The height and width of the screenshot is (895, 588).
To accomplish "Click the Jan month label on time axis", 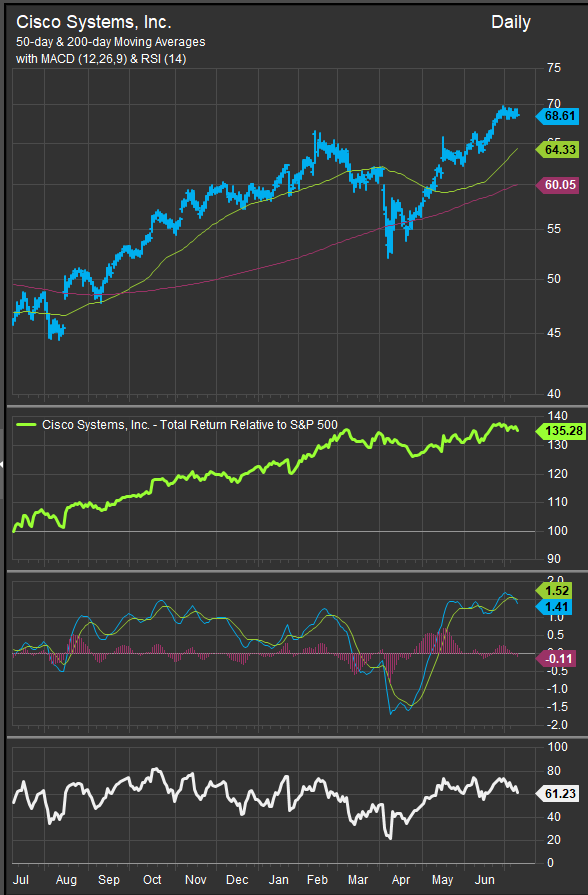I will pyautogui.click(x=279, y=880).
